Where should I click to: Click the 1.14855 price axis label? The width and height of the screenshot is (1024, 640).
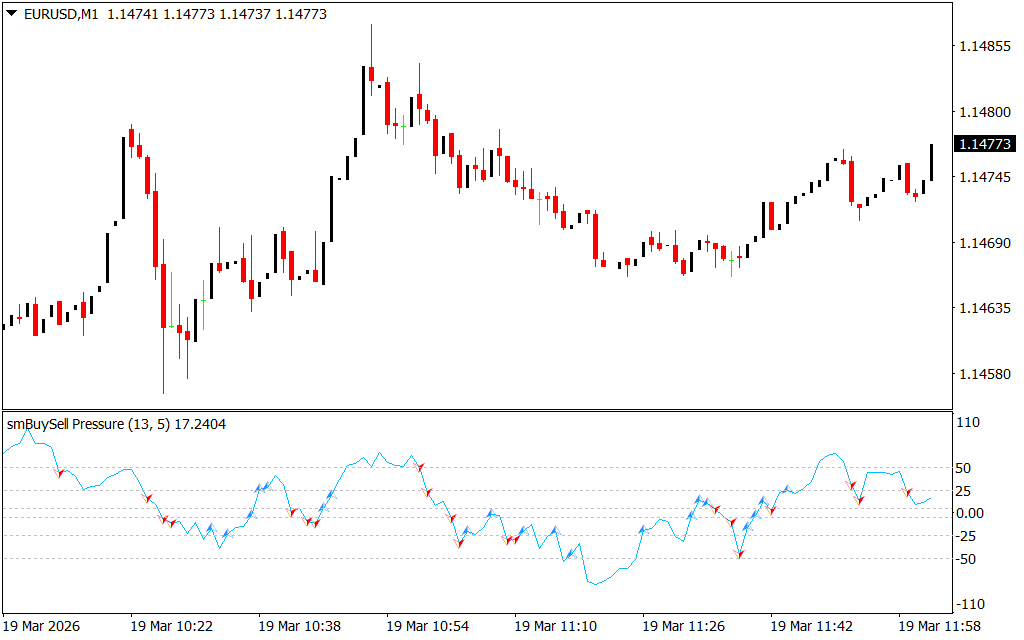tap(983, 47)
